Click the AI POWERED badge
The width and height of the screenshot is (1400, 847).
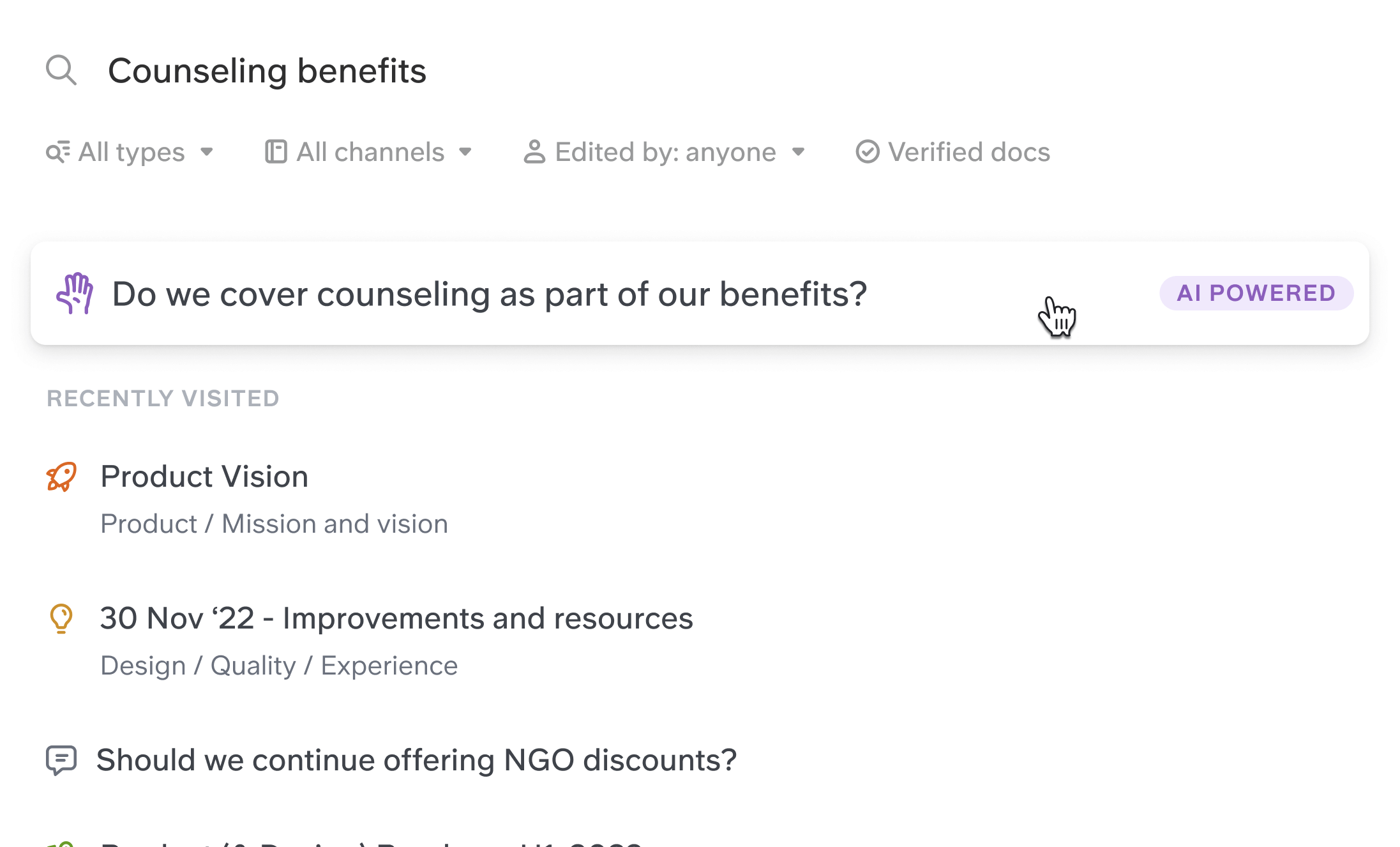(1256, 293)
